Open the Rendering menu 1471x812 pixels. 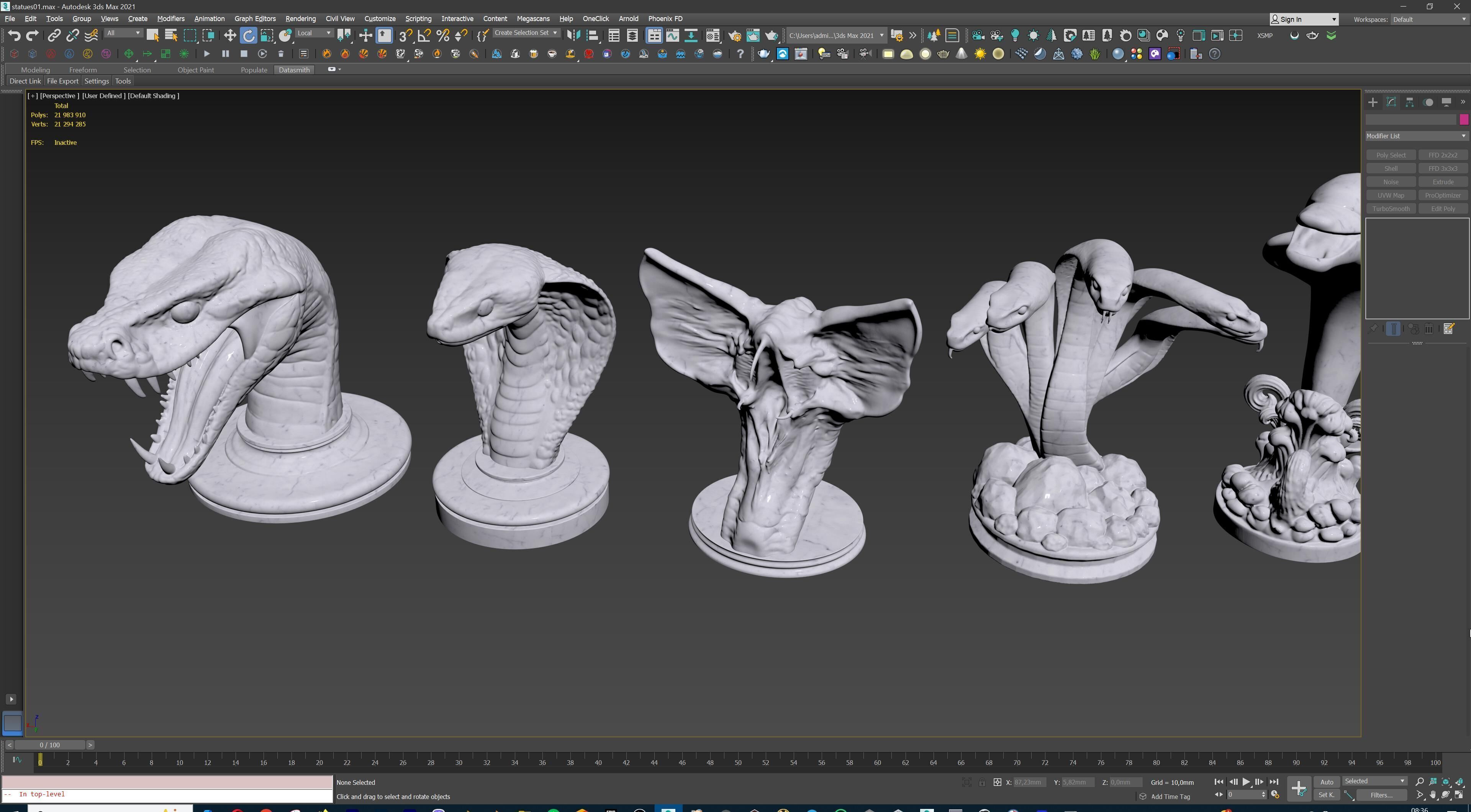(300, 19)
